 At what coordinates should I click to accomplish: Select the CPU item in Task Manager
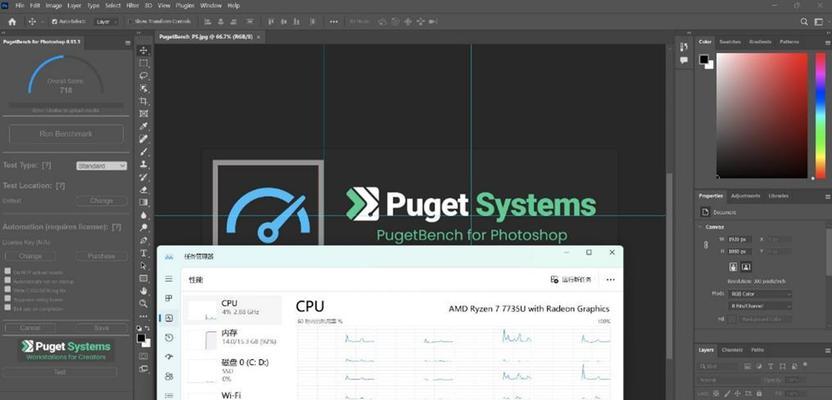233,310
